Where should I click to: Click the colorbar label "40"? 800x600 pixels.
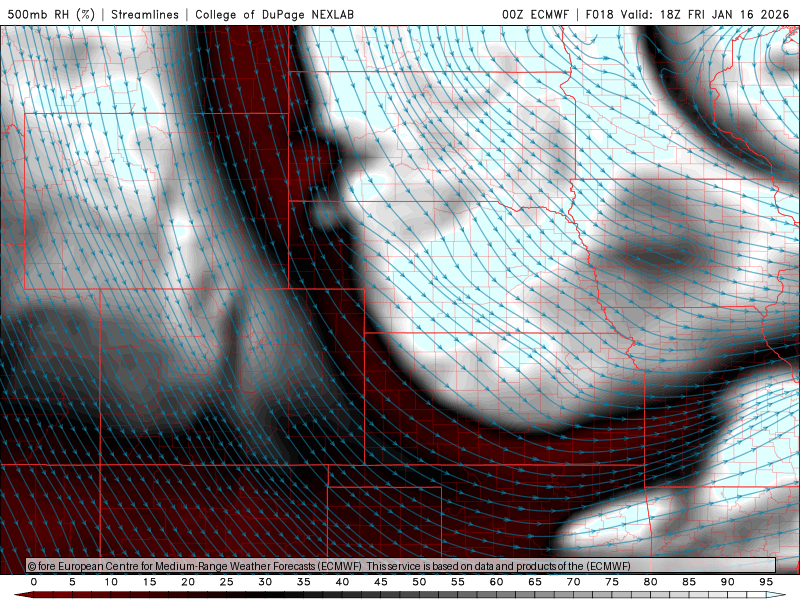click(342, 582)
